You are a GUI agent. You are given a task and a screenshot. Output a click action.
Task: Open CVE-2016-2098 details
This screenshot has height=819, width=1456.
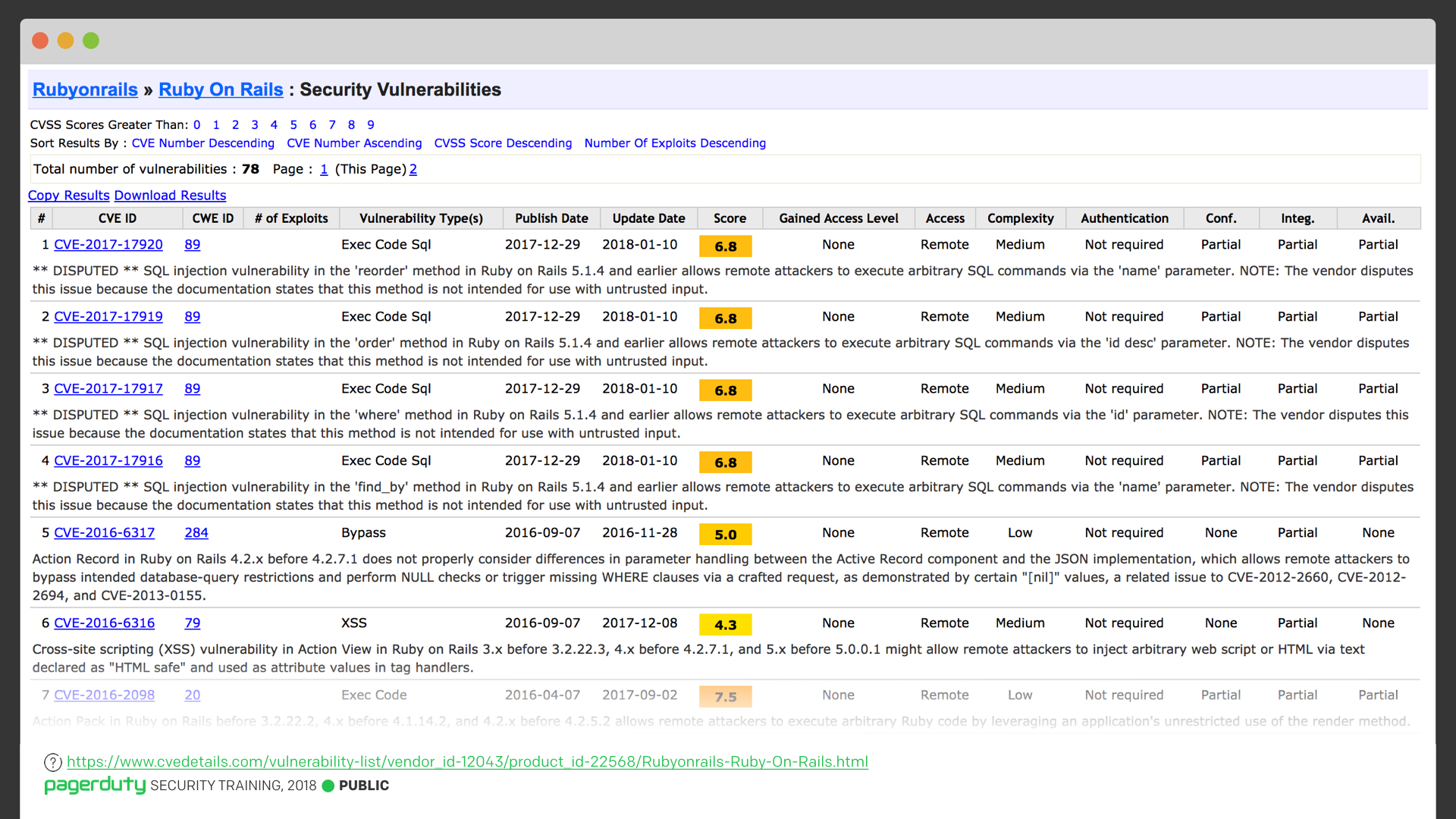pos(105,695)
